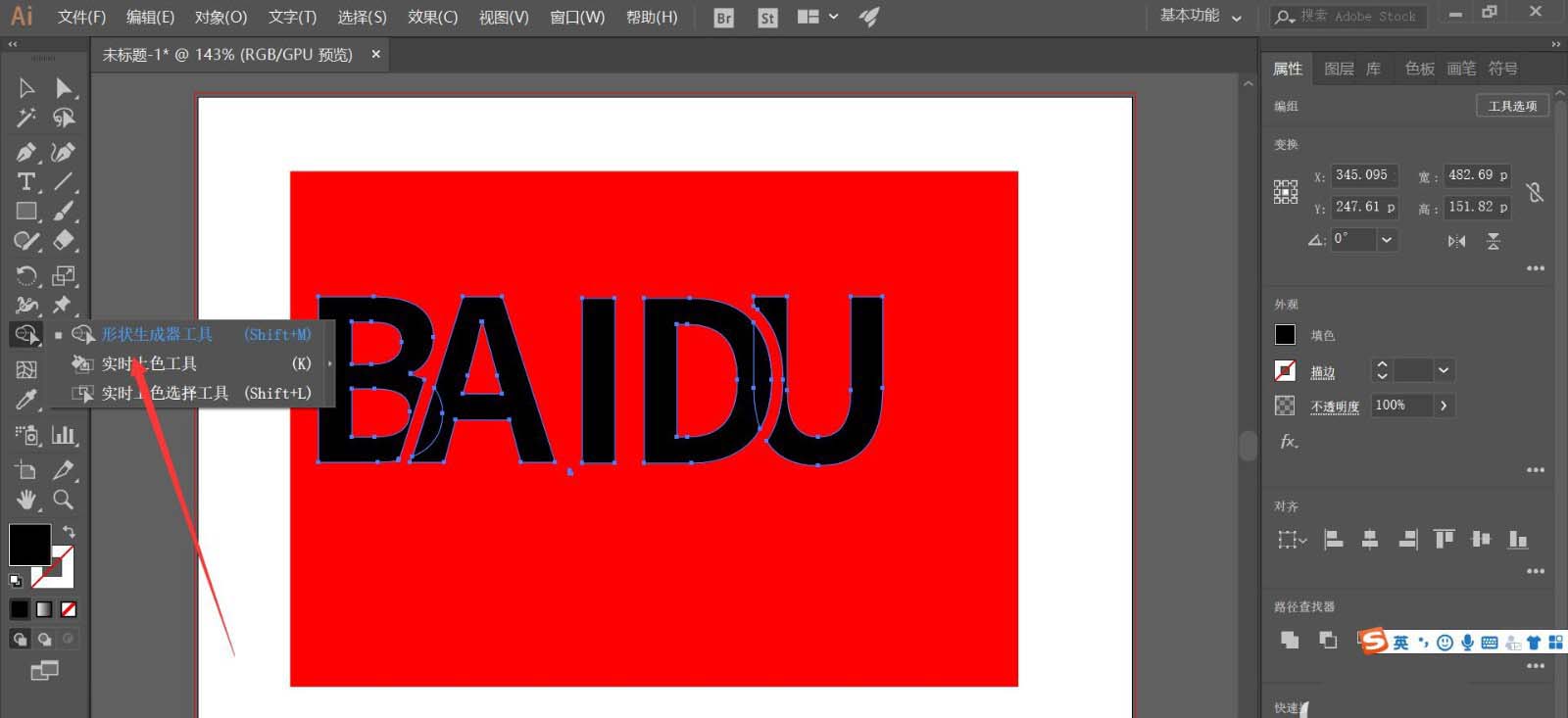Viewport: 1568px width, 718px height.
Task: Show more Align options
Action: pos(1536,571)
